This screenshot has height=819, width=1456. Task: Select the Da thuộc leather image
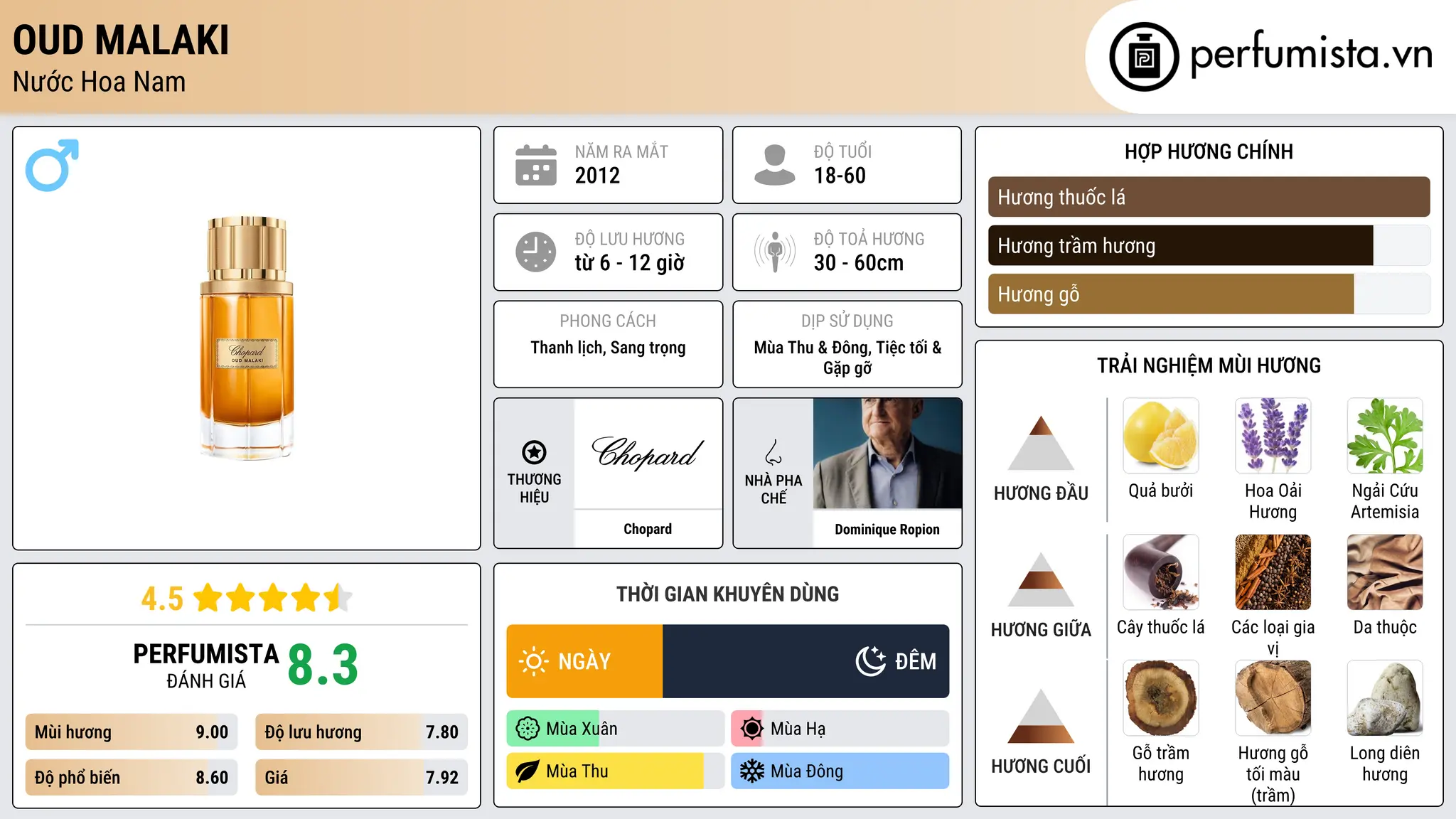(x=1385, y=572)
